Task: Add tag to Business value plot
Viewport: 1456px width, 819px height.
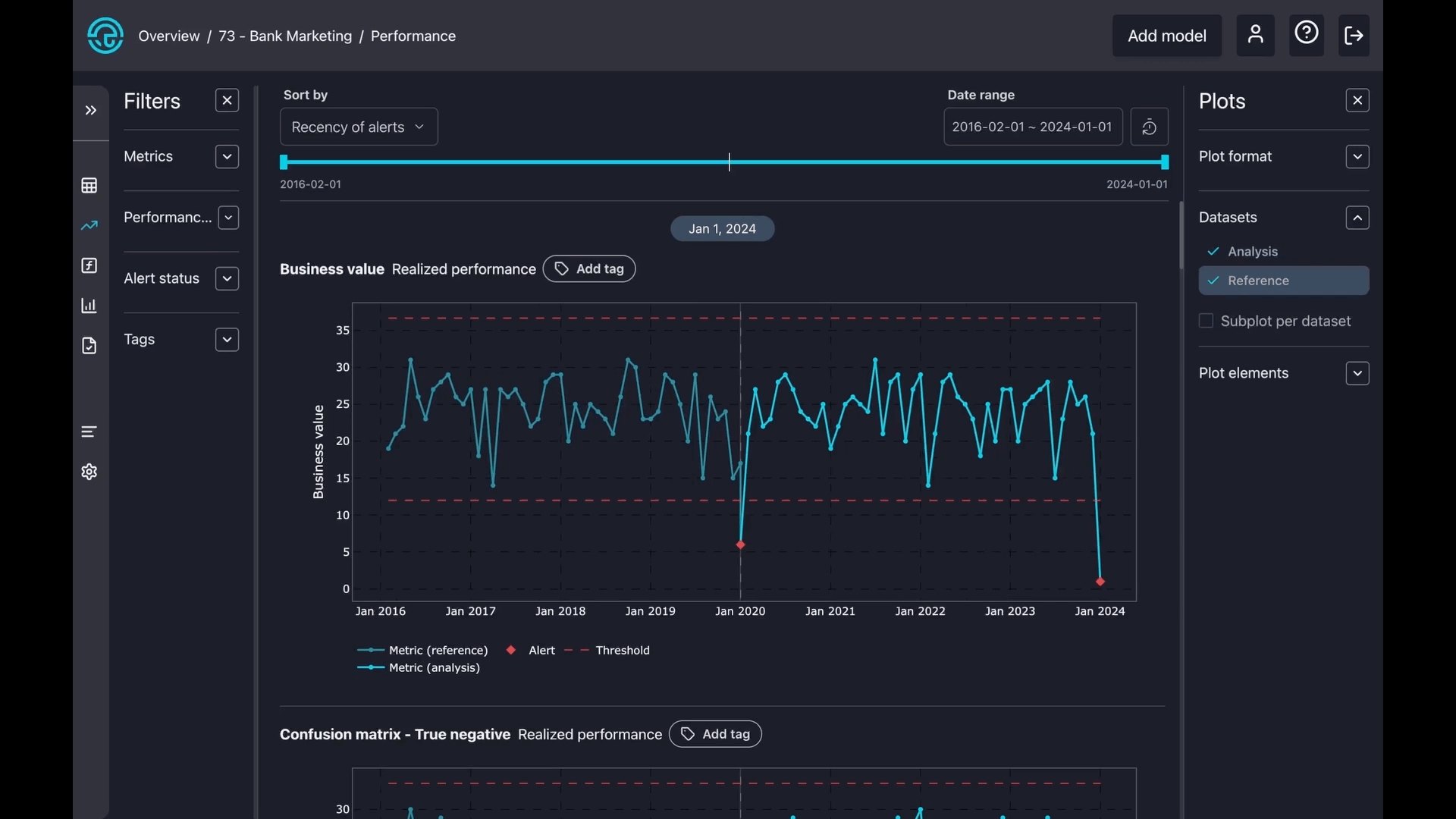Action: pos(589,269)
